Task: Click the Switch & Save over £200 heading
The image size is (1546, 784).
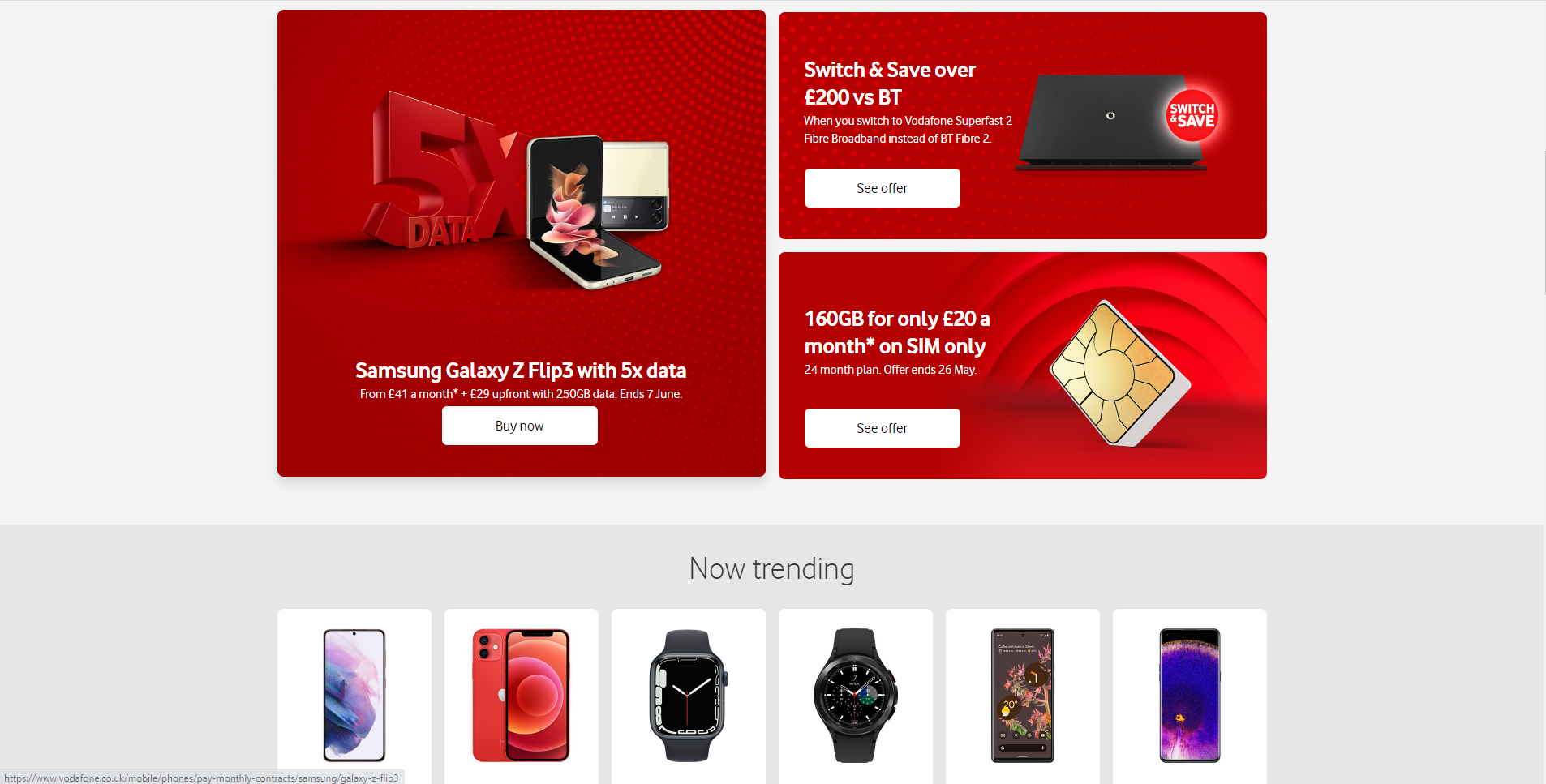Action: click(890, 84)
